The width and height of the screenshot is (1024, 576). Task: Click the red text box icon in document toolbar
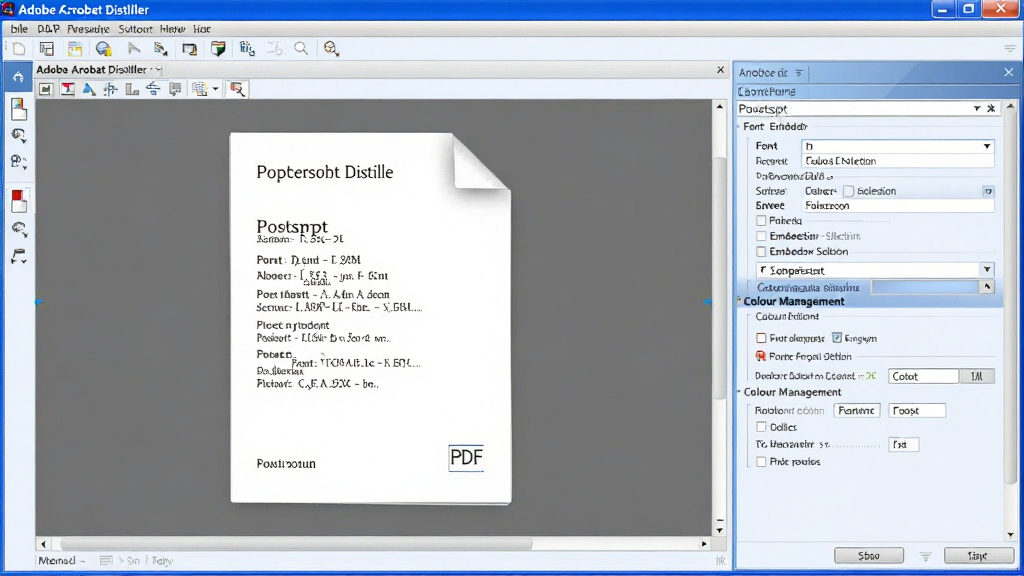pyautogui.click(x=67, y=89)
